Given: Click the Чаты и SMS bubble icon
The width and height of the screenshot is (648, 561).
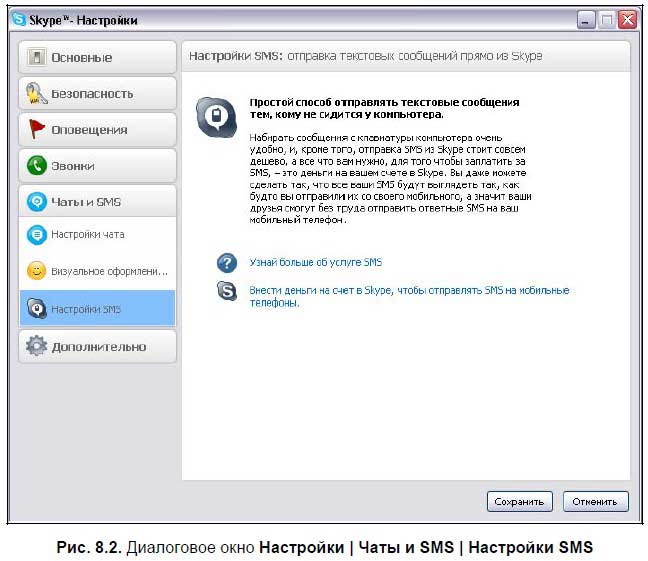Looking at the screenshot, I should [37, 202].
